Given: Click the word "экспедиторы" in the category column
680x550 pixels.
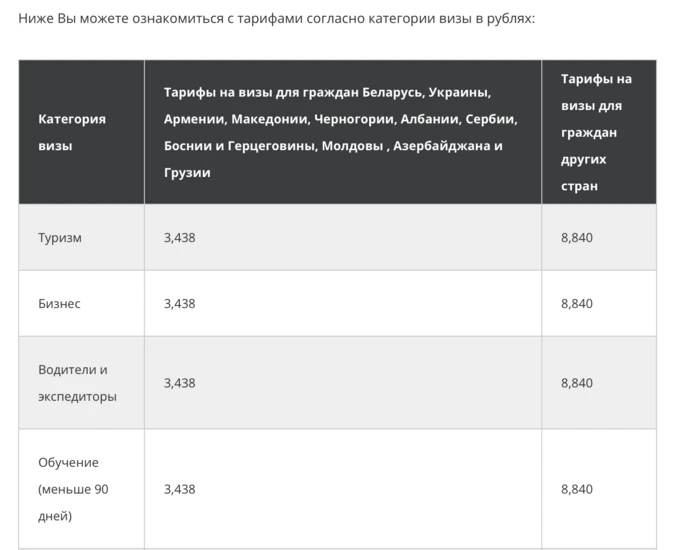Looking at the screenshot, I should [x=77, y=396].
